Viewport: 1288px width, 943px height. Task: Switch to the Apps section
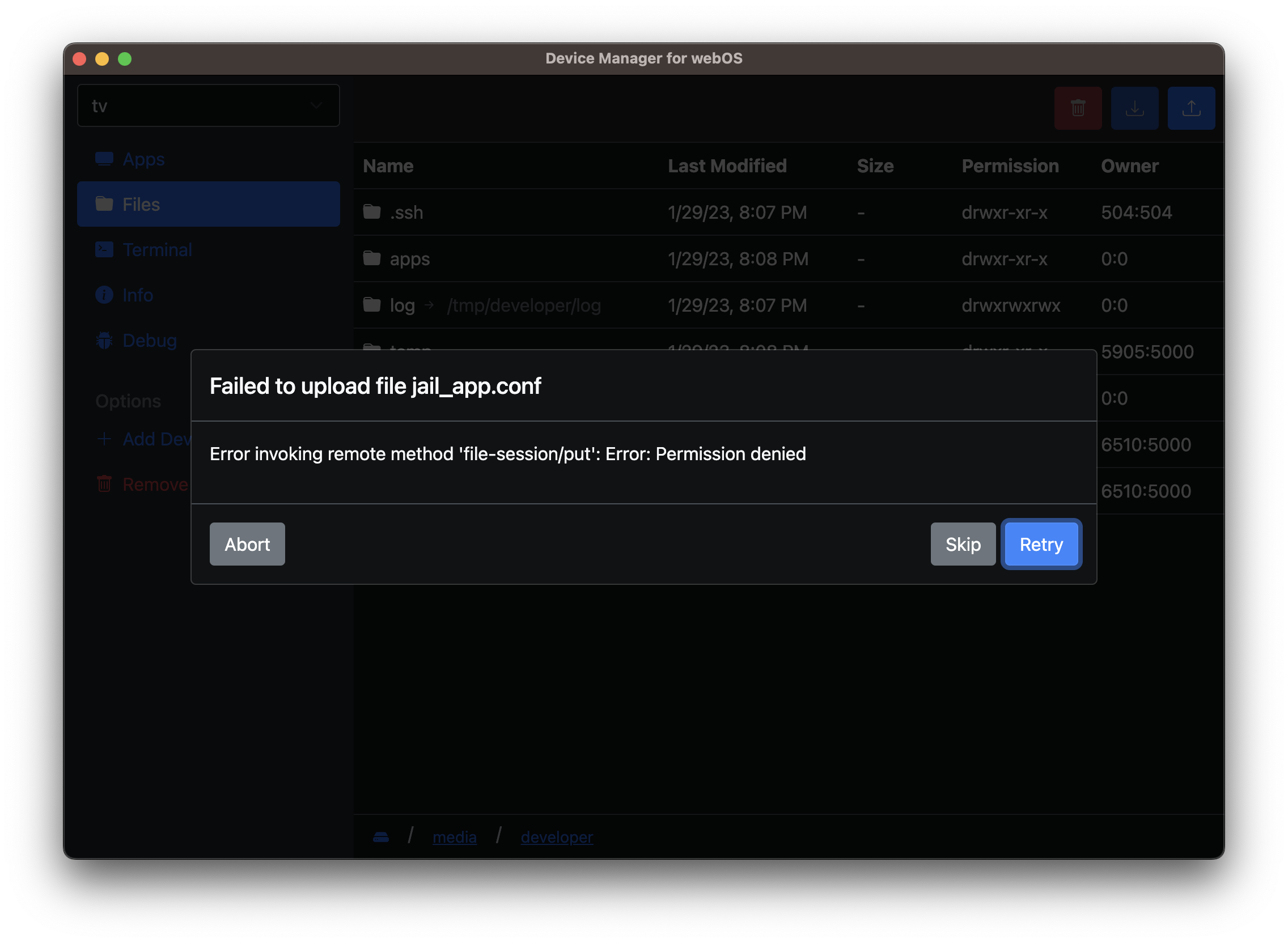click(x=143, y=159)
